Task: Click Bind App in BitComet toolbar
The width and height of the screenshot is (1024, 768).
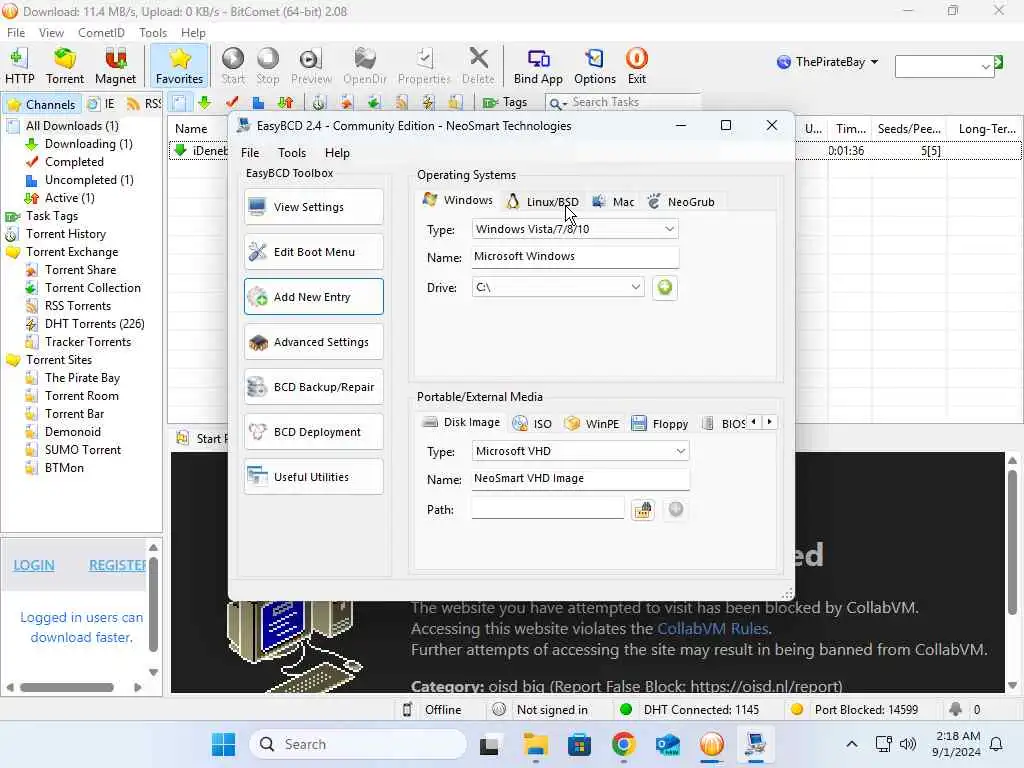Action: coord(538,66)
